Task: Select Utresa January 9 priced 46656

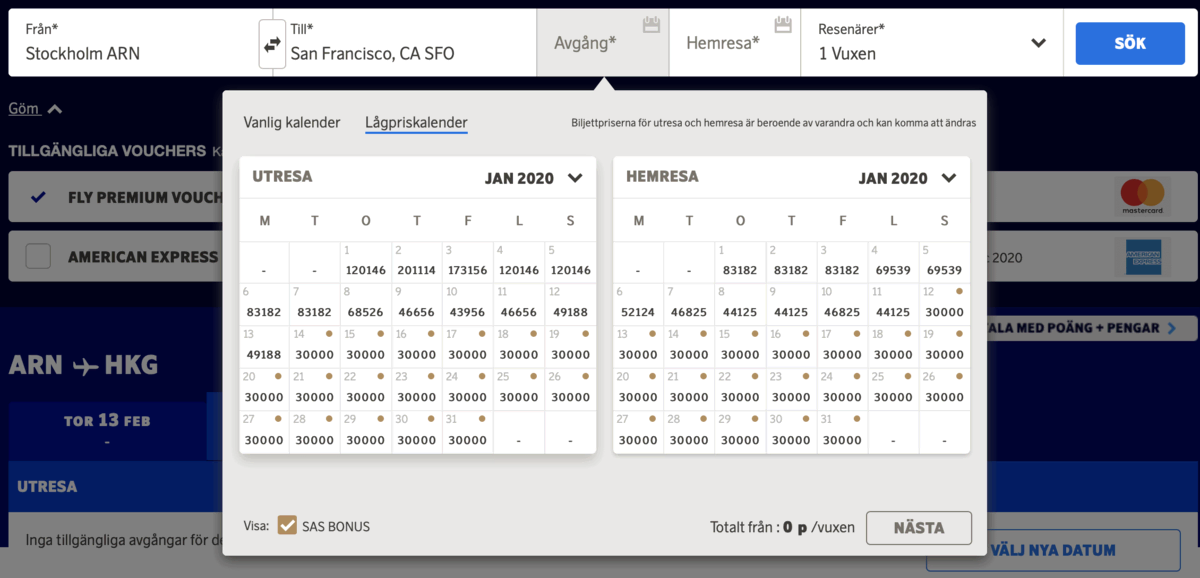Action: coord(417,304)
